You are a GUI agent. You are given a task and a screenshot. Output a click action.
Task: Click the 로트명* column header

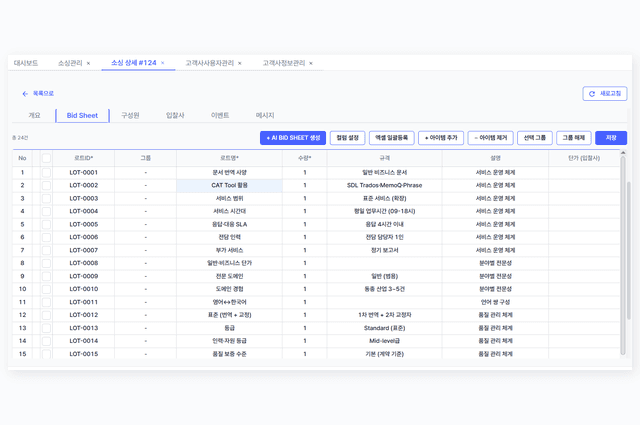coord(229,158)
